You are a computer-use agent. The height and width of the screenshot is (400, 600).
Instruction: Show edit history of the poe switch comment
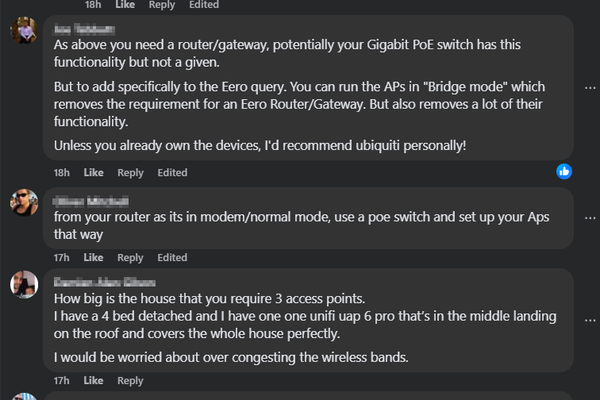(172, 258)
